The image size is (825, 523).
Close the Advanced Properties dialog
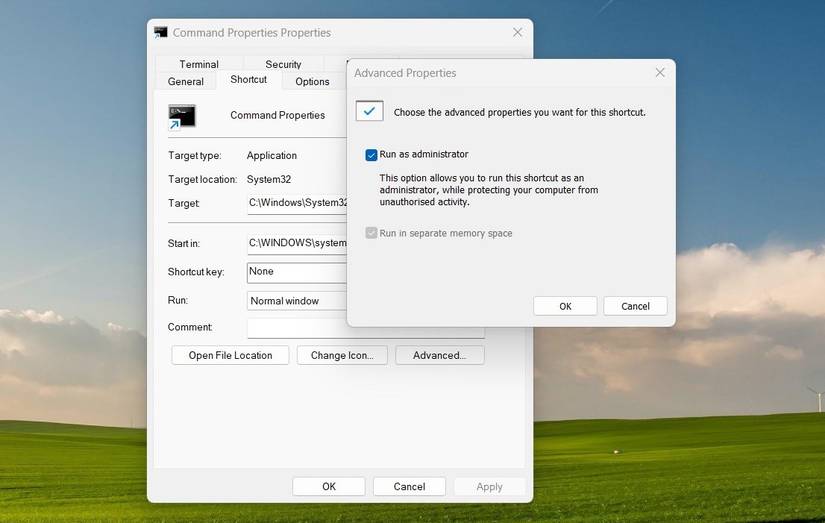click(659, 73)
